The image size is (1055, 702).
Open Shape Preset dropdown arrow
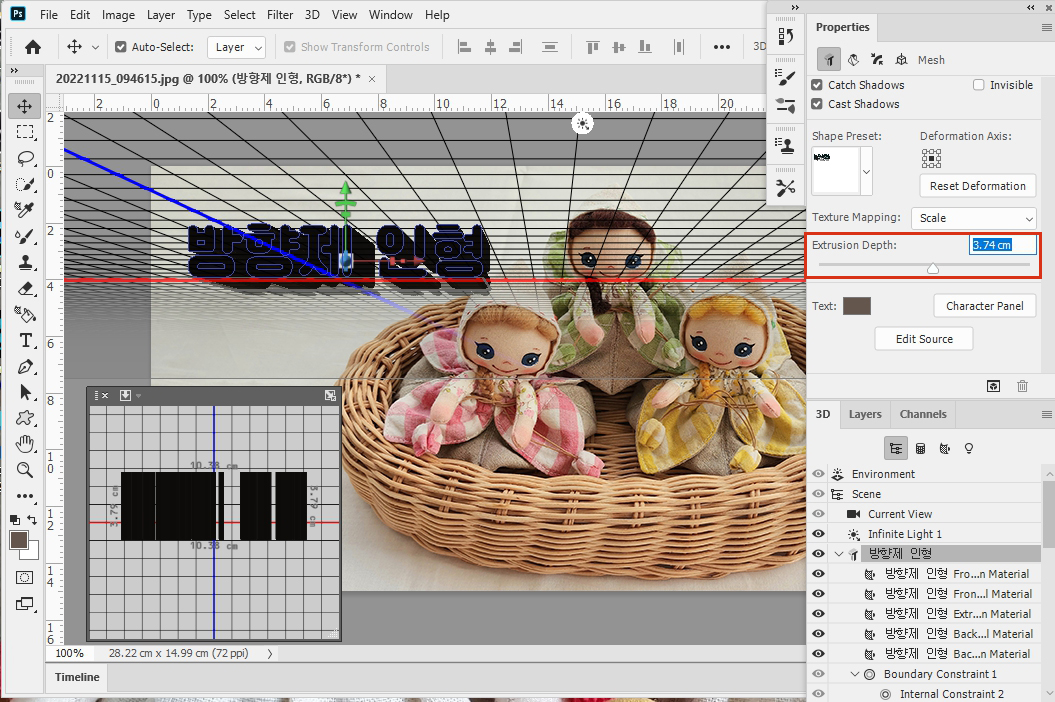pyautogui.click(x=867, y=171)
